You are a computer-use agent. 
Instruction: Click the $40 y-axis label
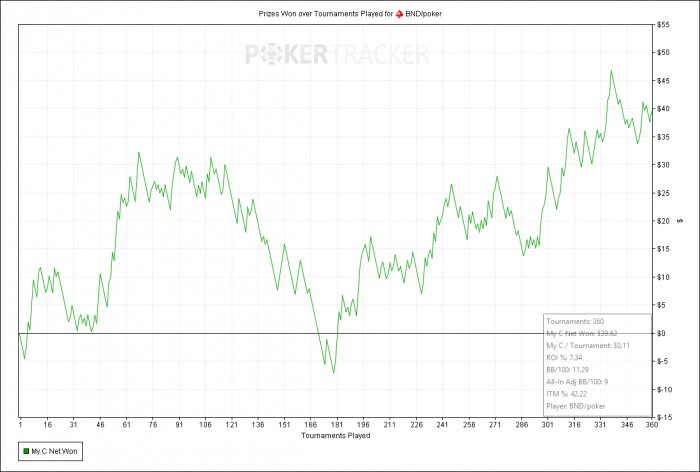coord(663,109)
